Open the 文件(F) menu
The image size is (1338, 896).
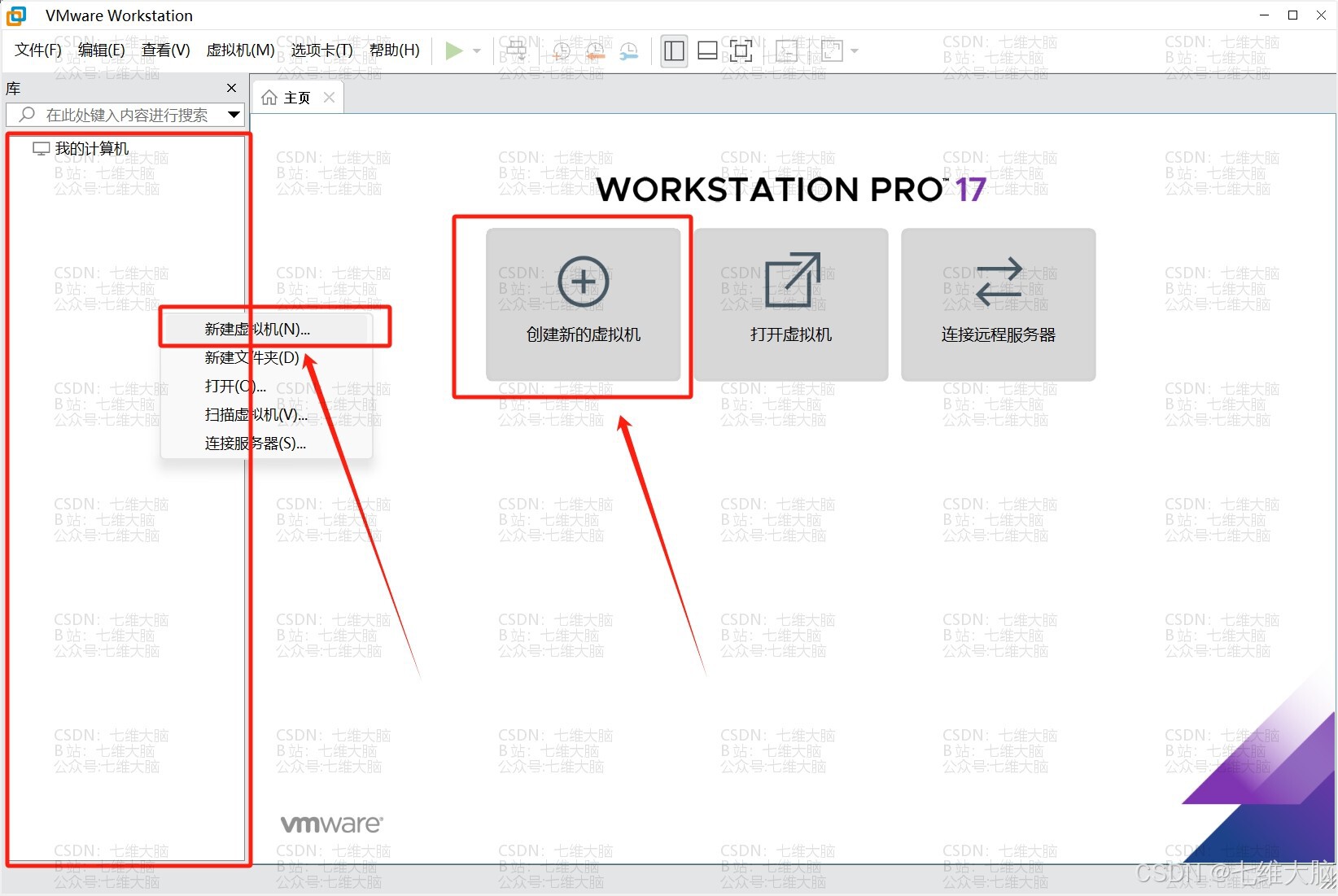38,50
